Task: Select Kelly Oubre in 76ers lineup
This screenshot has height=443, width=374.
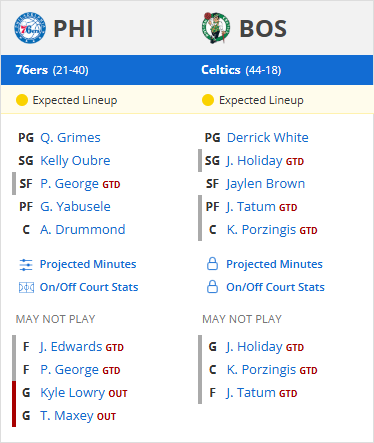Action: coord(75,161)
